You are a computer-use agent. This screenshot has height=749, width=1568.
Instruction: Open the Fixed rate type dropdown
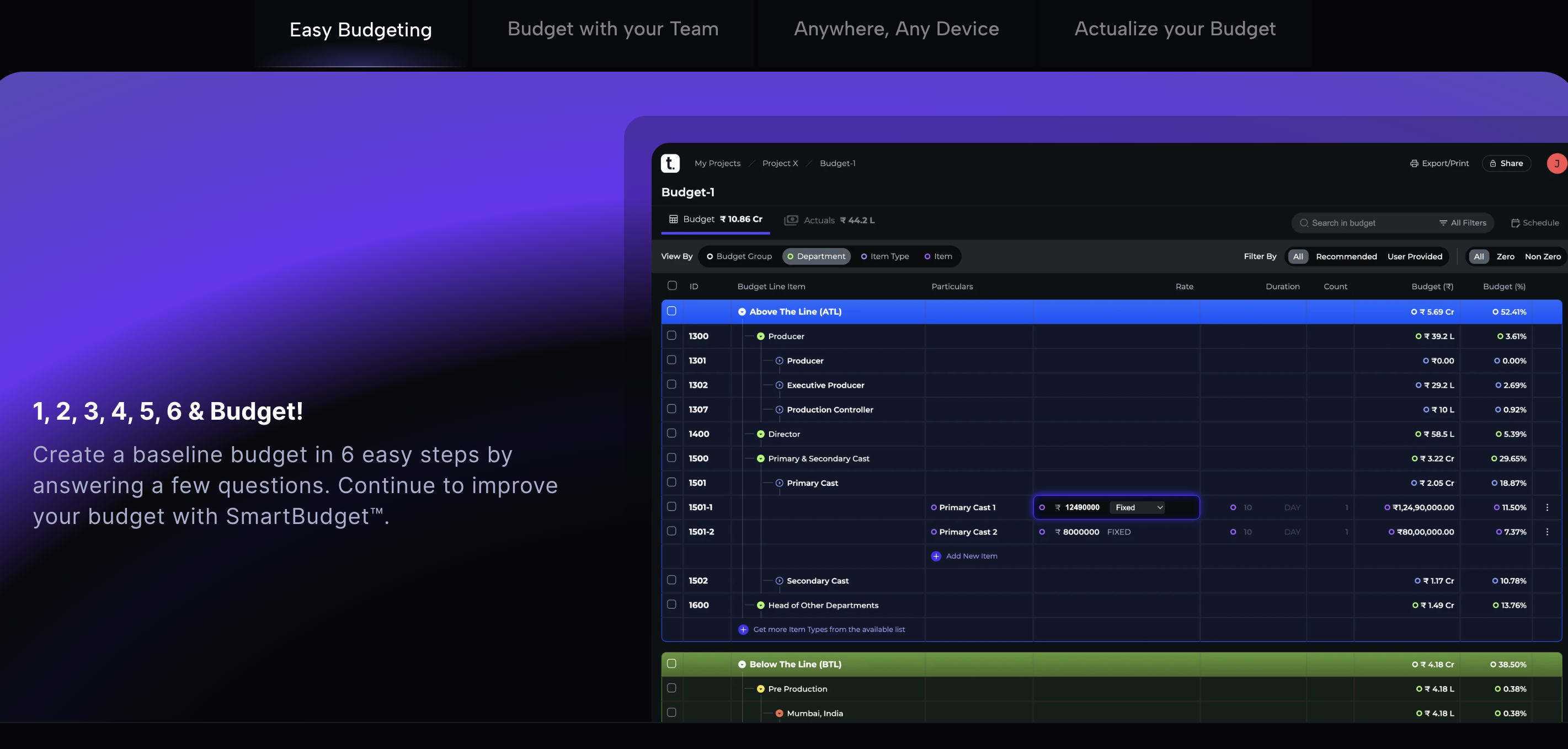pyautogui.click(x=1137, y=507)
